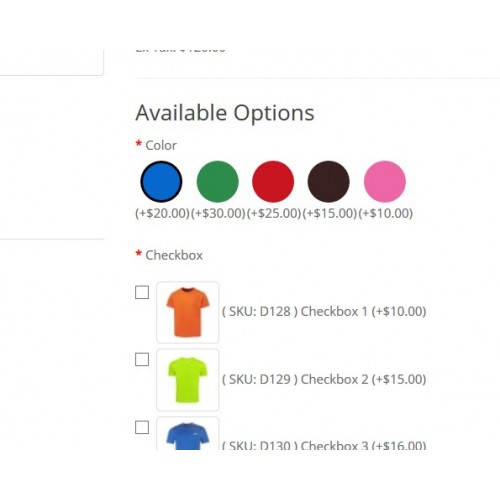Click the +$20.00 price under blue
This screenshot has width=500, height=500.
(162, 213)
